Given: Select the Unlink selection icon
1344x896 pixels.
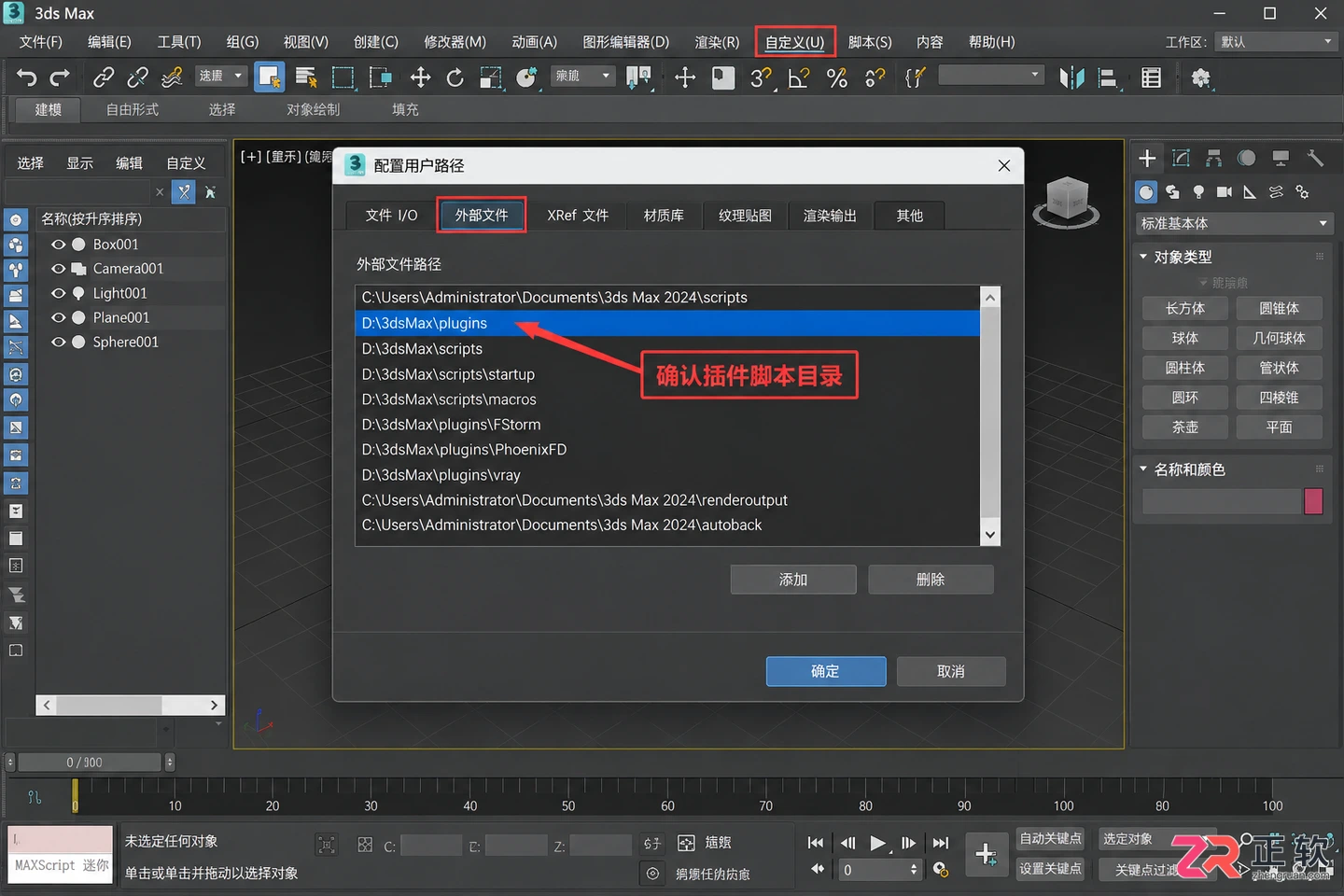Looking at the screenshot, I should pyautogui.click(x=137, y=77).
